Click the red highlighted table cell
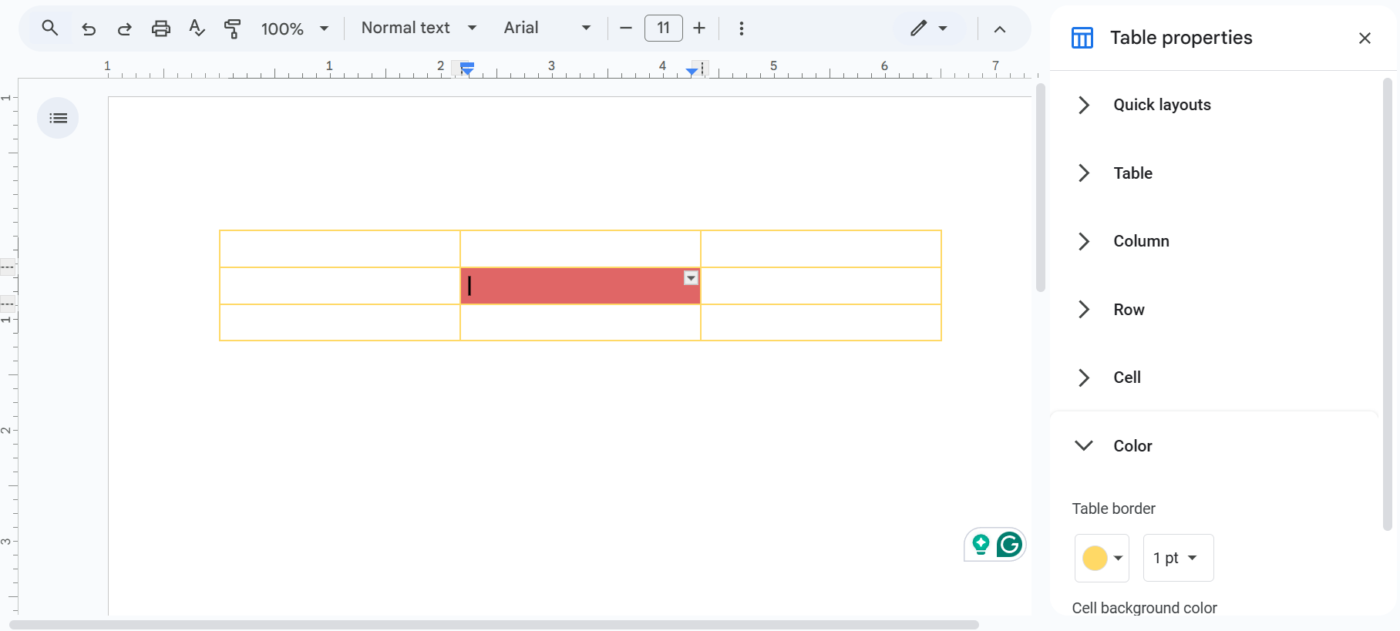1400x631 pixels. click(x=580, y=286)
